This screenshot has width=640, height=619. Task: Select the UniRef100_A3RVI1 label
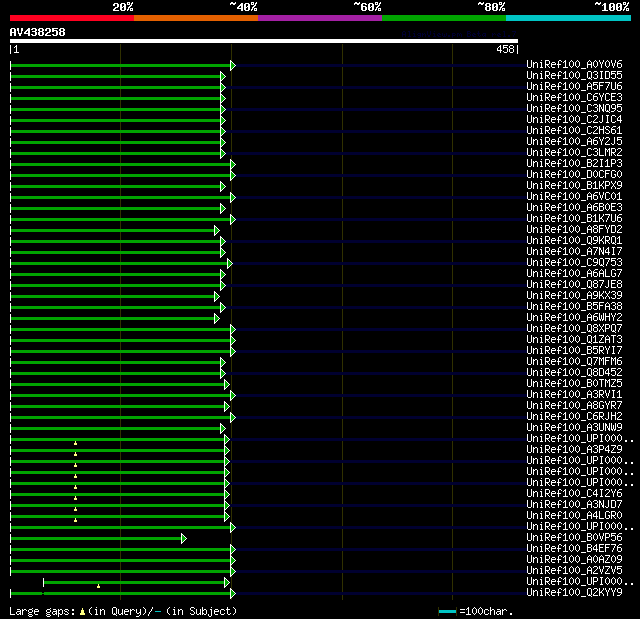click(574, 395)
